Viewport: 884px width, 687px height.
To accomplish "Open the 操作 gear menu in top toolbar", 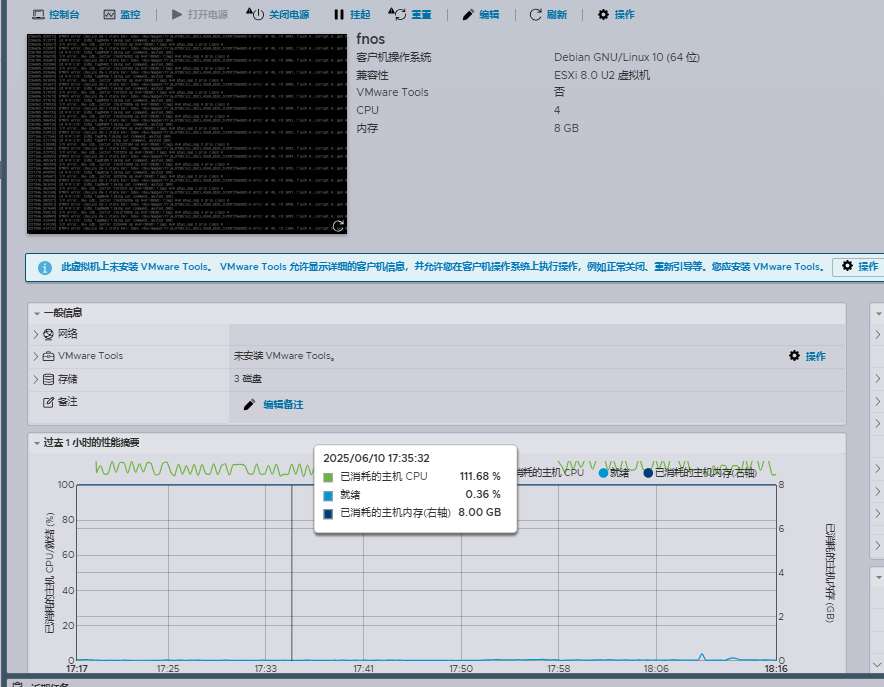I will (x=603, y=15).
